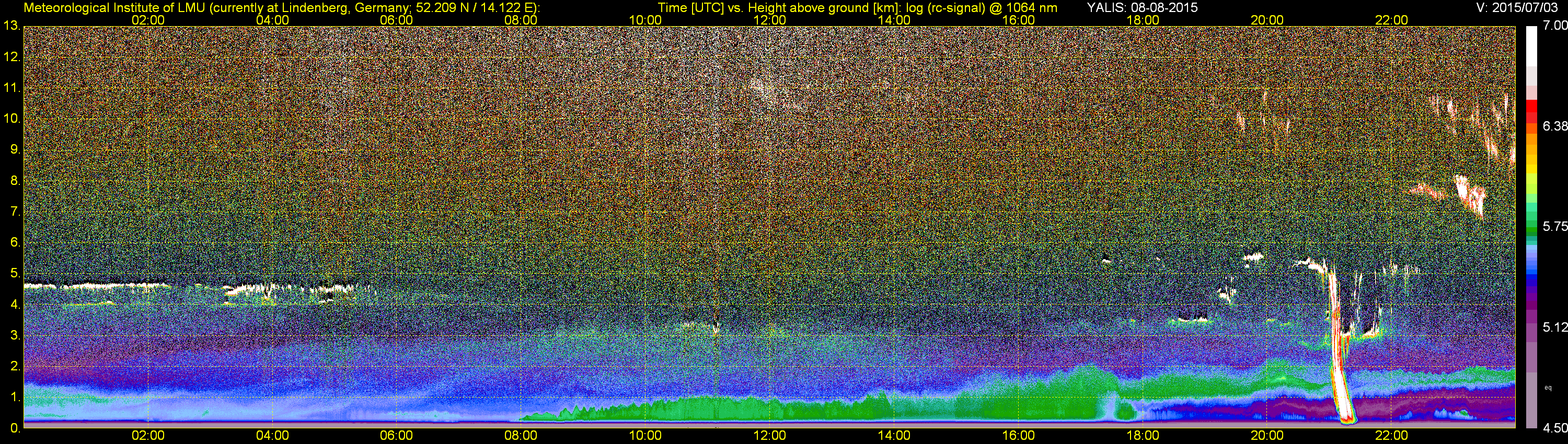Select 08:00 on the bottom time axis

pos(521,436)
